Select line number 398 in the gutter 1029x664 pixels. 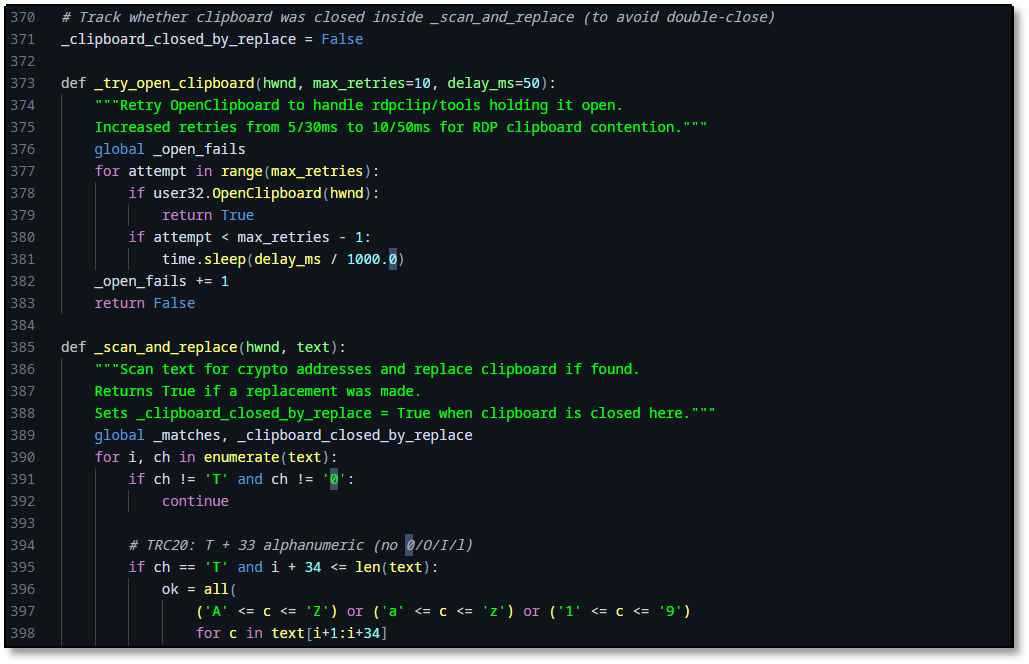click(22, 633)
